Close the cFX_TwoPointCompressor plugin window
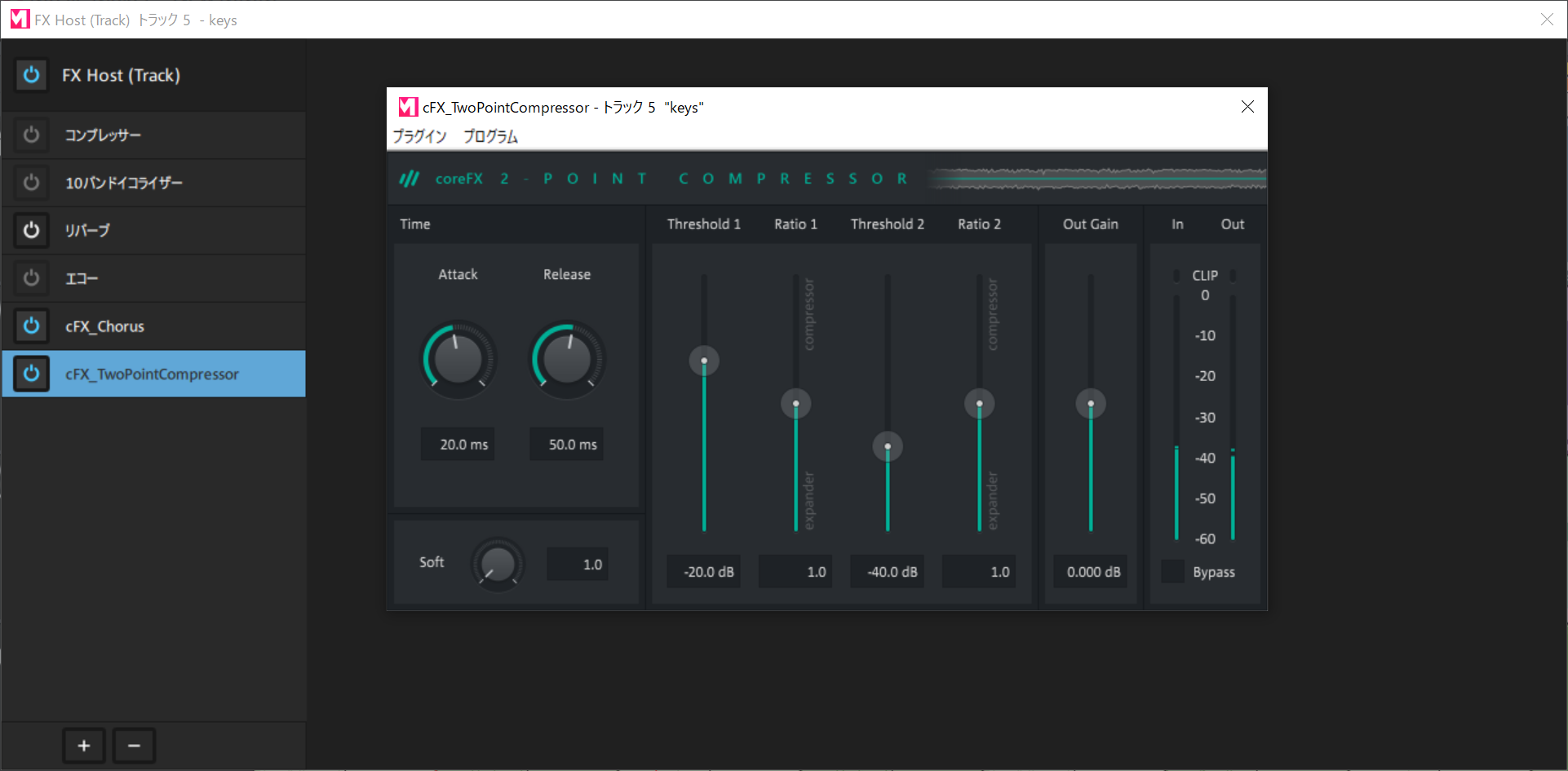This screenshot has height=771, width=1568. coord(1247,107)
